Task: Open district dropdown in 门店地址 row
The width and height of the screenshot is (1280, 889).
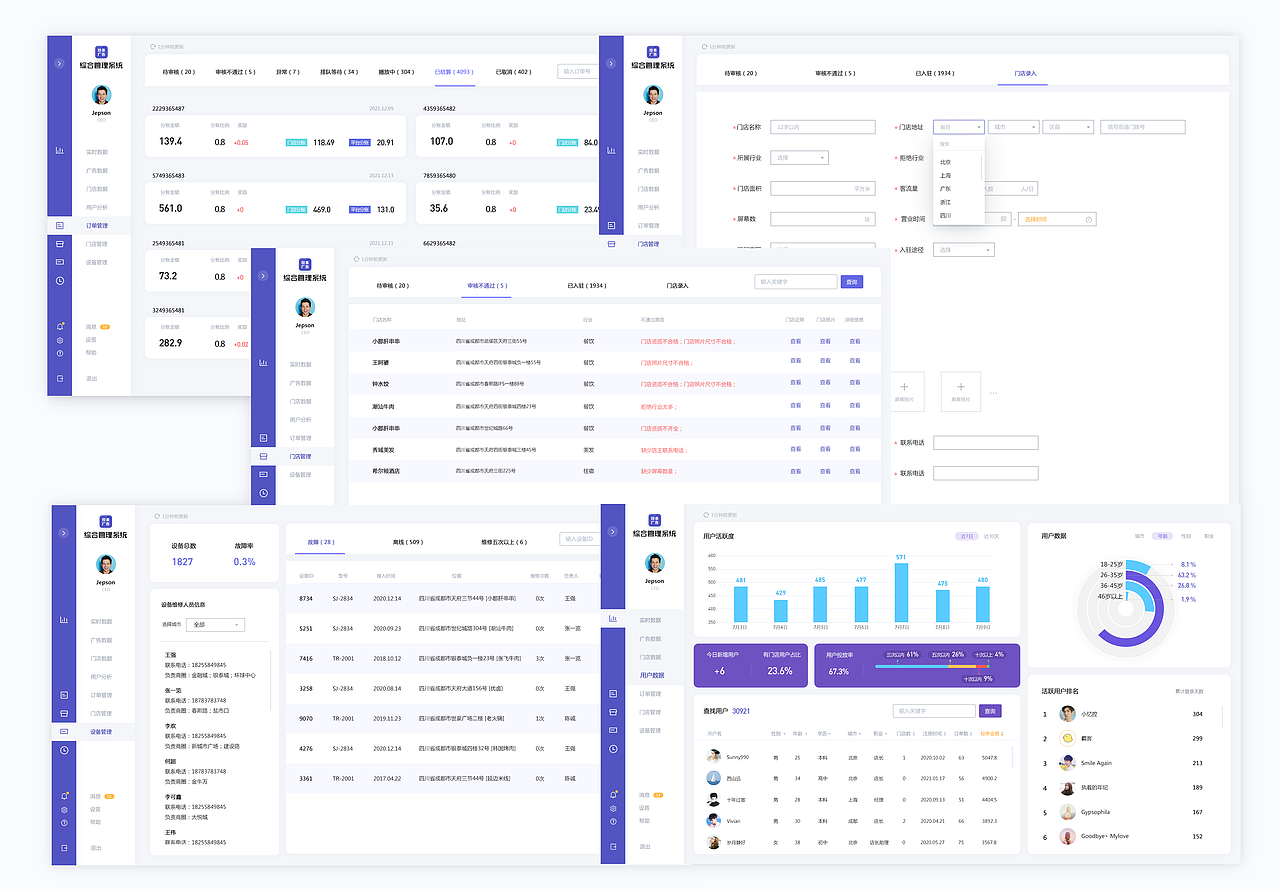Action: tap(1069, 127)
